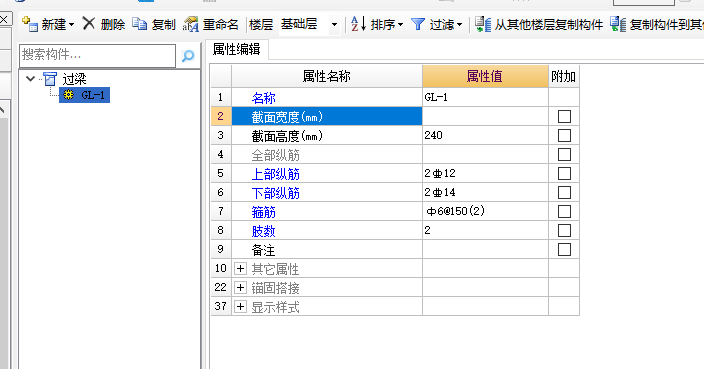Image resolution: width=704 pixels, height=369 pixels.
Task: Click the 属性名称 column header
Action: (326, 76)
